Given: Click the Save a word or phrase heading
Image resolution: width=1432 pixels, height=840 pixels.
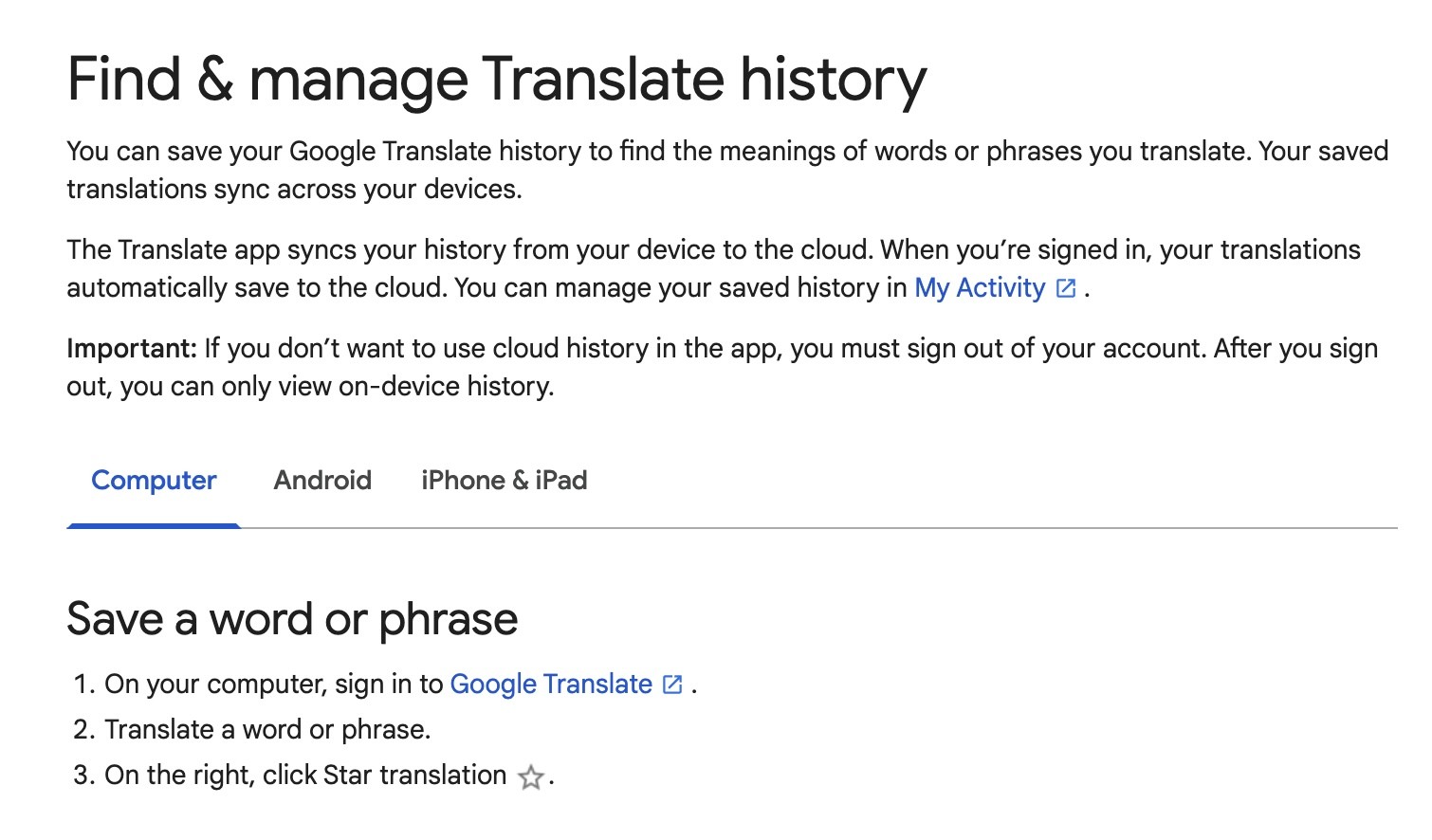Looking at the screenshot, I should click(292, 620).
